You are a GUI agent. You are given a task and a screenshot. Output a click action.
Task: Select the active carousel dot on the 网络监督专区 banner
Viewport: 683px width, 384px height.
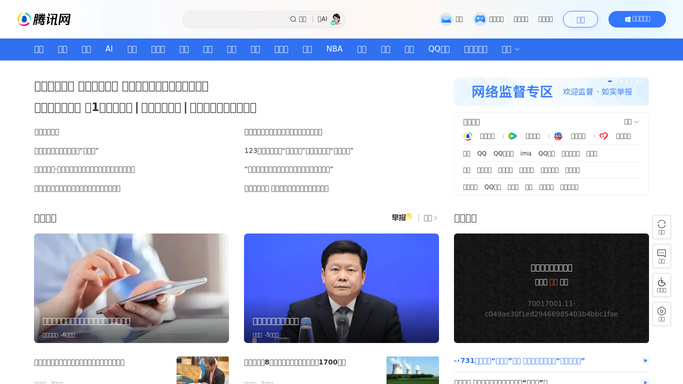tap(610, 81)
